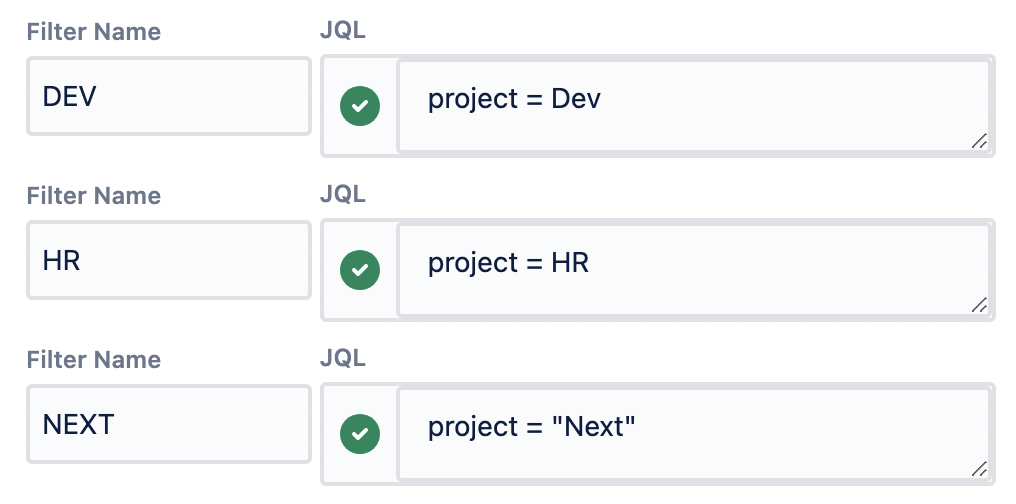Click the green checkmark next to "Next" JQL
Screen dimensions: 1016x504
pyautogui.click(x=360, y=434)
